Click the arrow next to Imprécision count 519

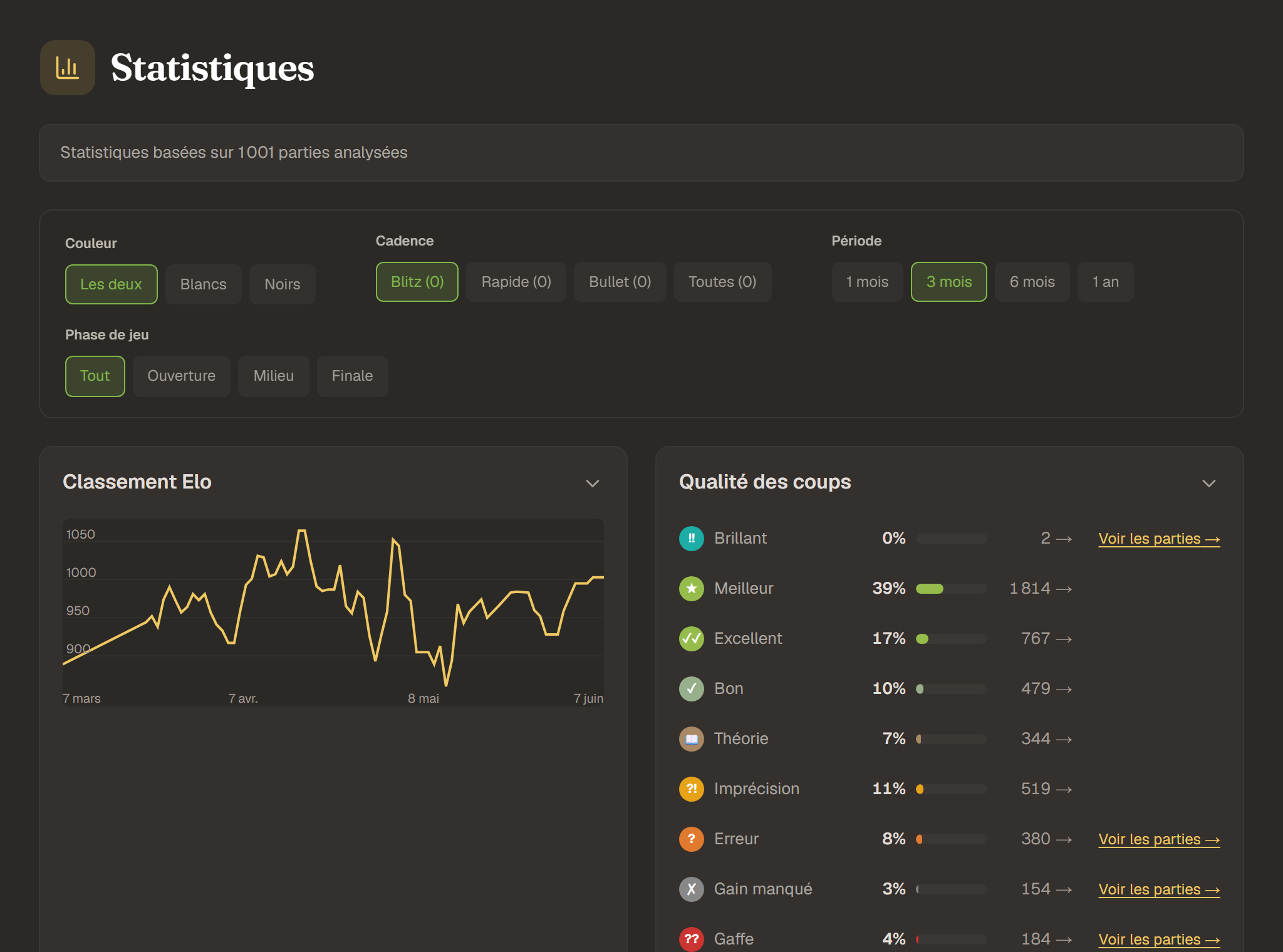[x=1064, y=789]
